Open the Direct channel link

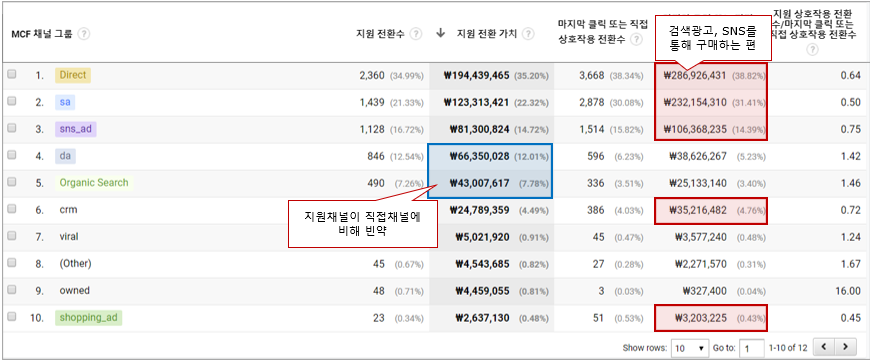(x=73, y=75)
